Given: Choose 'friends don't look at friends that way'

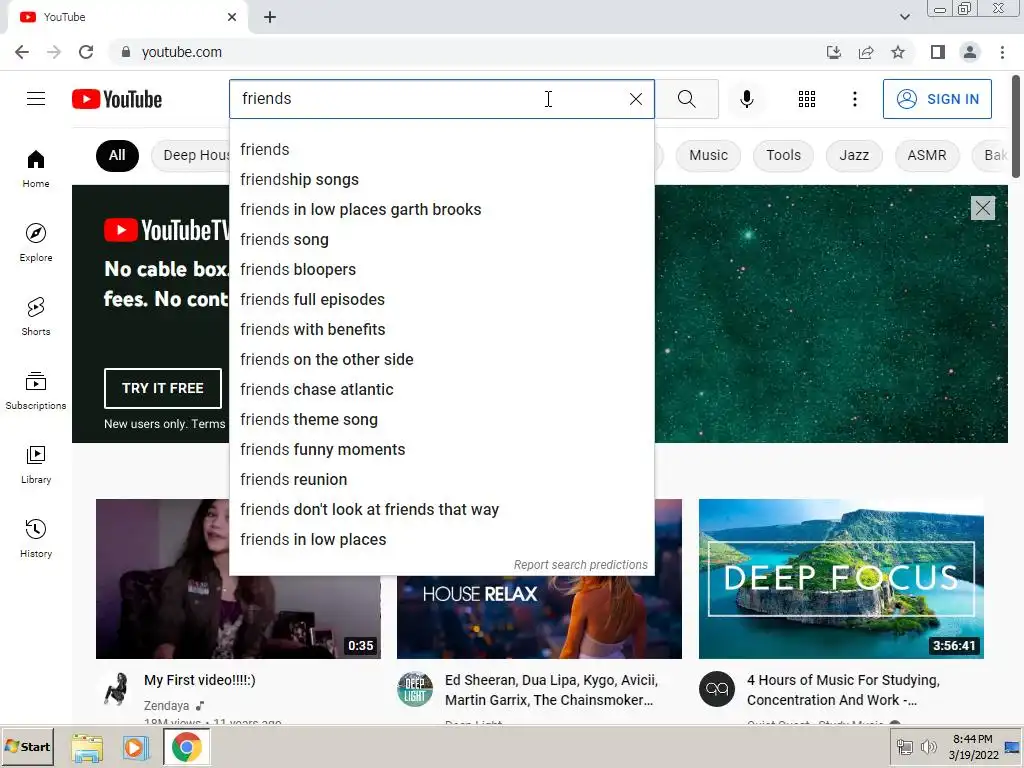Looking at the screenshot, I should (441, 510).
